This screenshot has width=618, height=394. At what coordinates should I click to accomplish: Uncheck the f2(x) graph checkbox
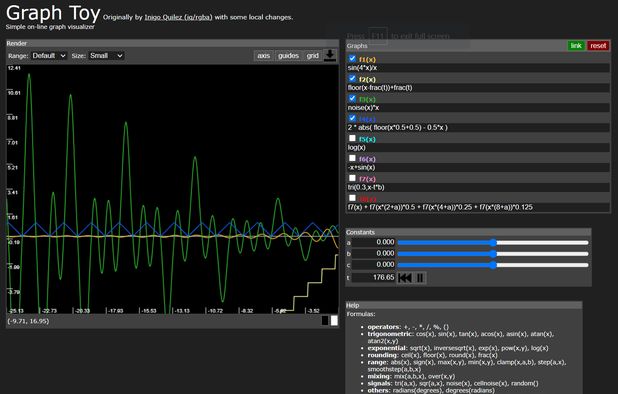coord(352,78)
